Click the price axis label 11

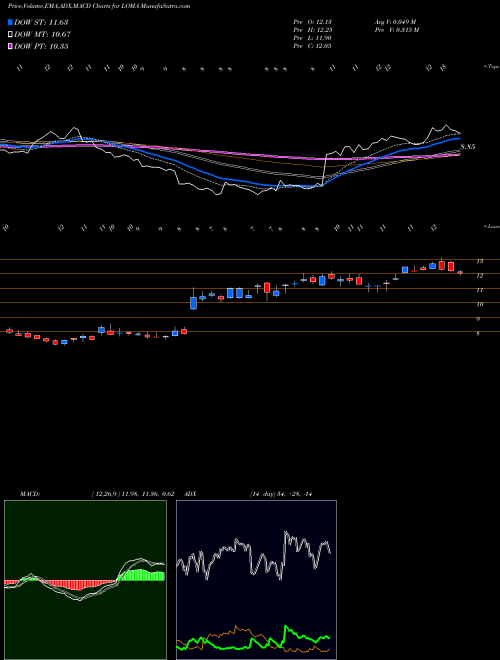click(x=479, y=290)
